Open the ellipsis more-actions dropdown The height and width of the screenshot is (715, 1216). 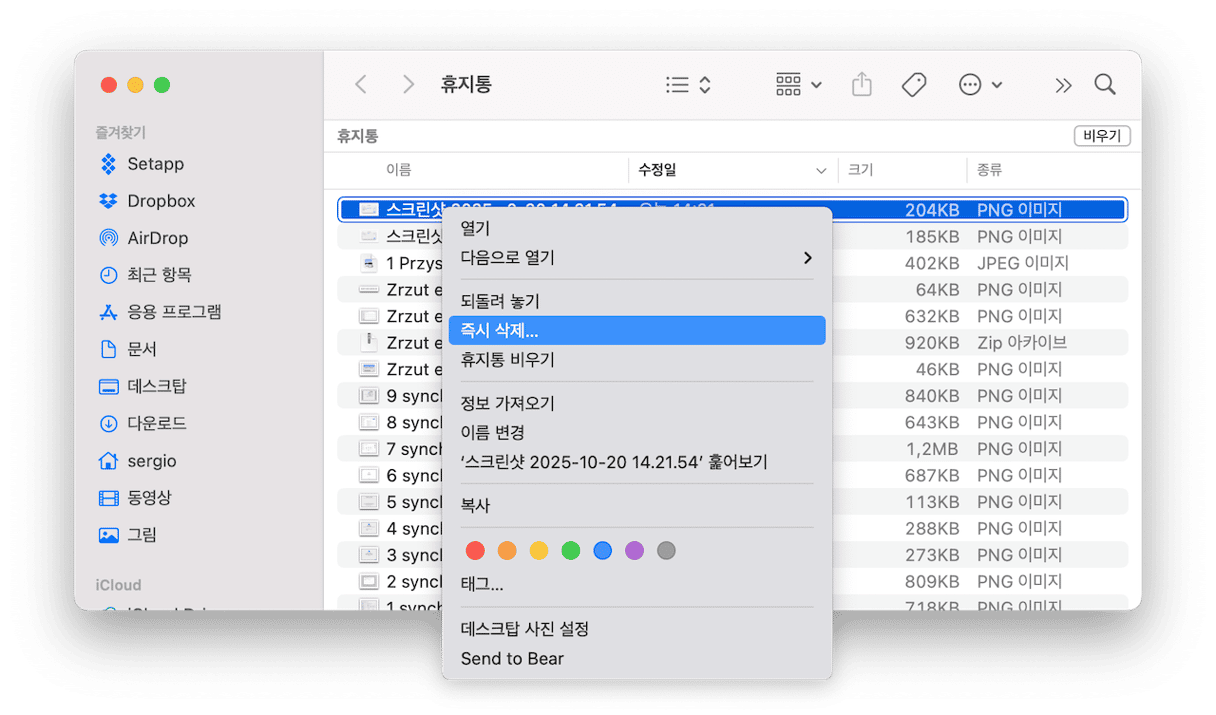coord(980,85)
